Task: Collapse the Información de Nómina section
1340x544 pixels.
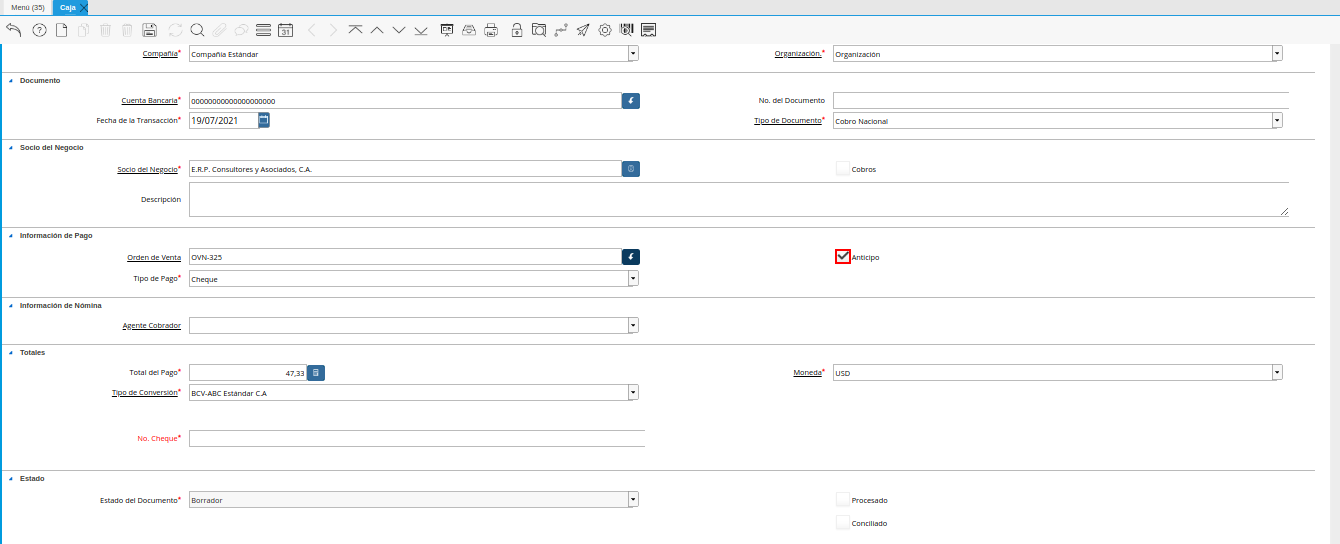Action: (11, 305)
